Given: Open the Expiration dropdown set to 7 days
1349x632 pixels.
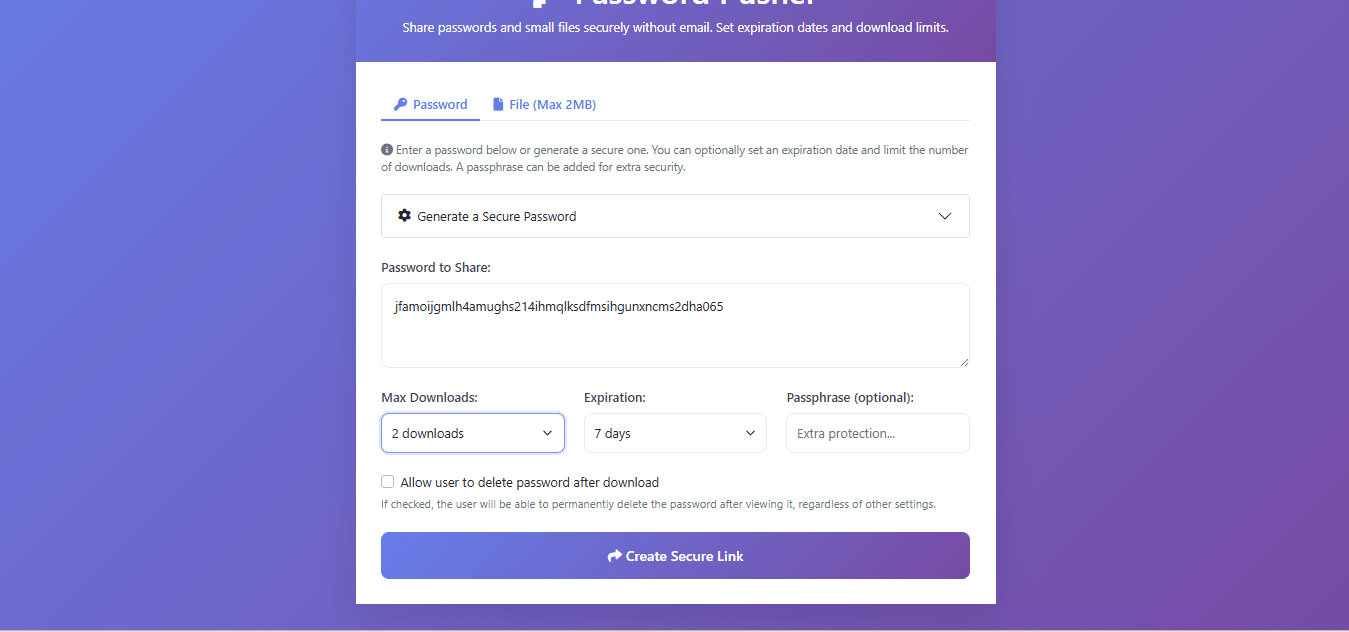Looking at the screenshot, I should pyautogui.click(x=675, y=433).
